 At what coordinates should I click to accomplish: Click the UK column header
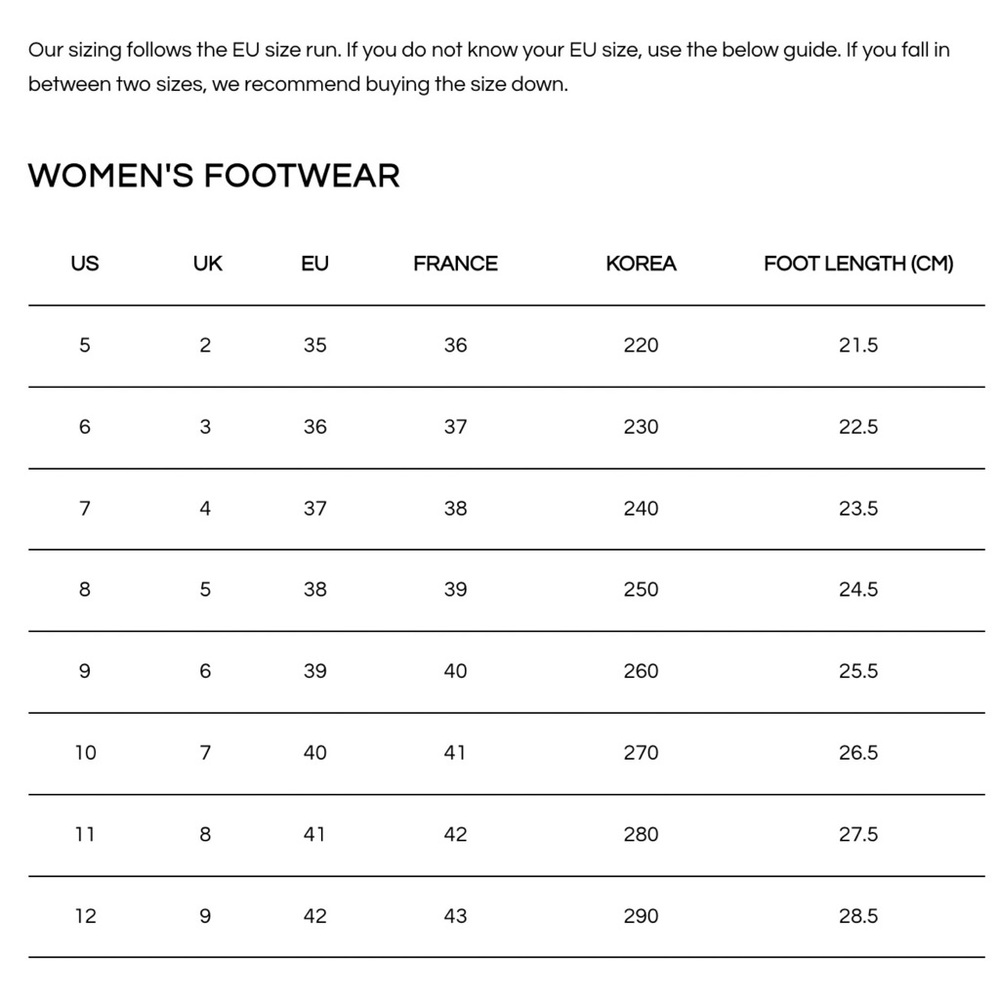pyautogui.click(x=207, y=264)
